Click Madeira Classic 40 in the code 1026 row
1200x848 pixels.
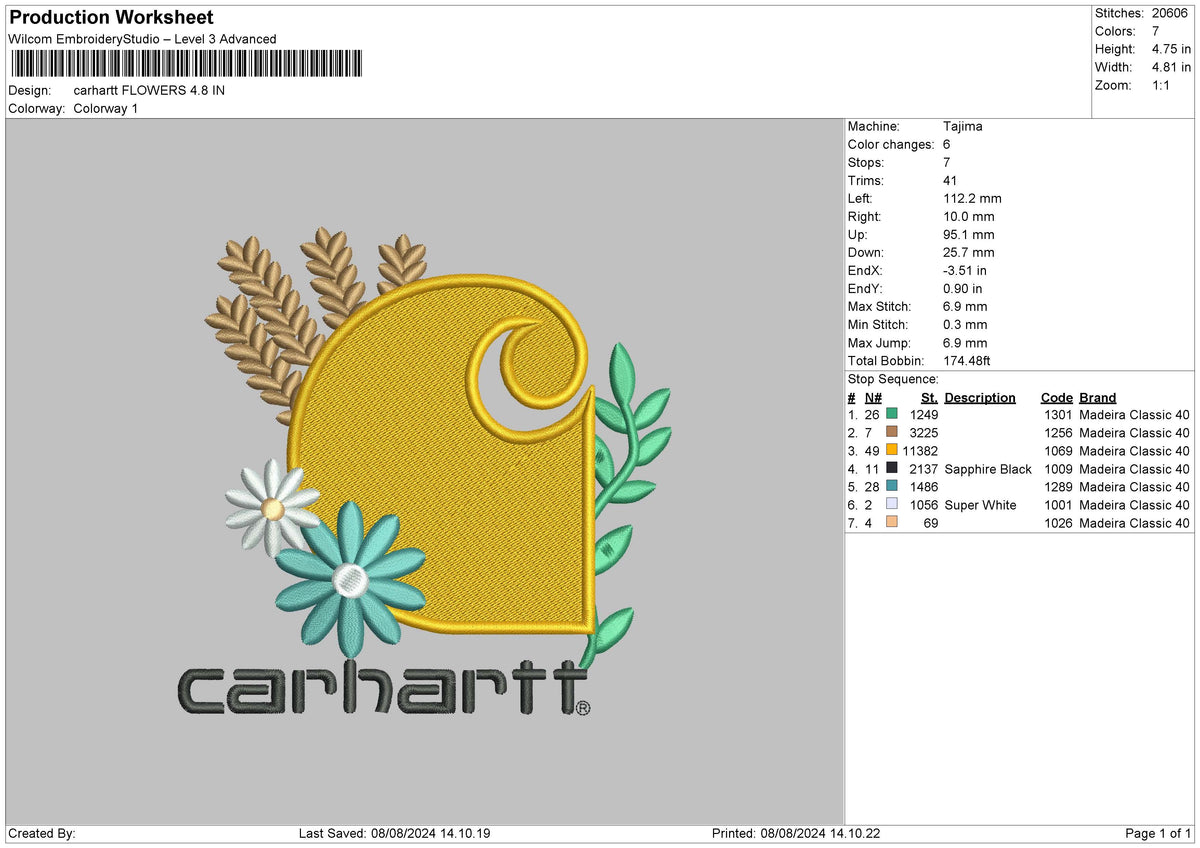click(1135, 522)
